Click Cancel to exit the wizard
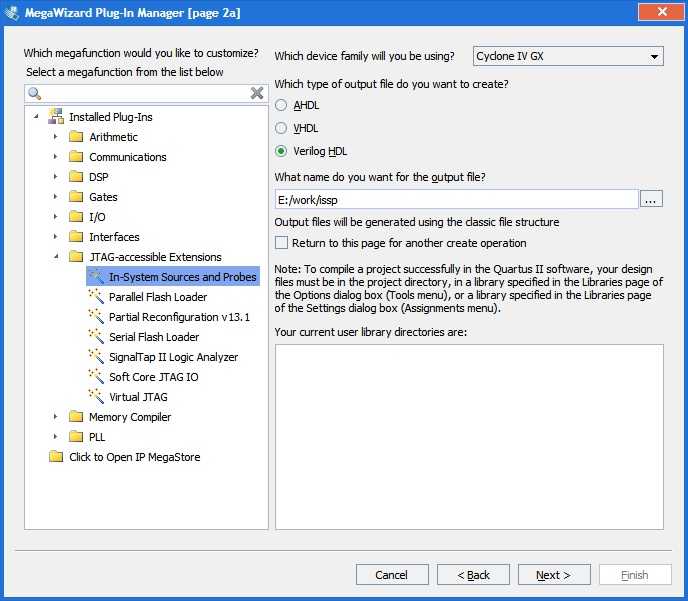Viewport: 688px width, 601px height. click(x=392, y=574)
